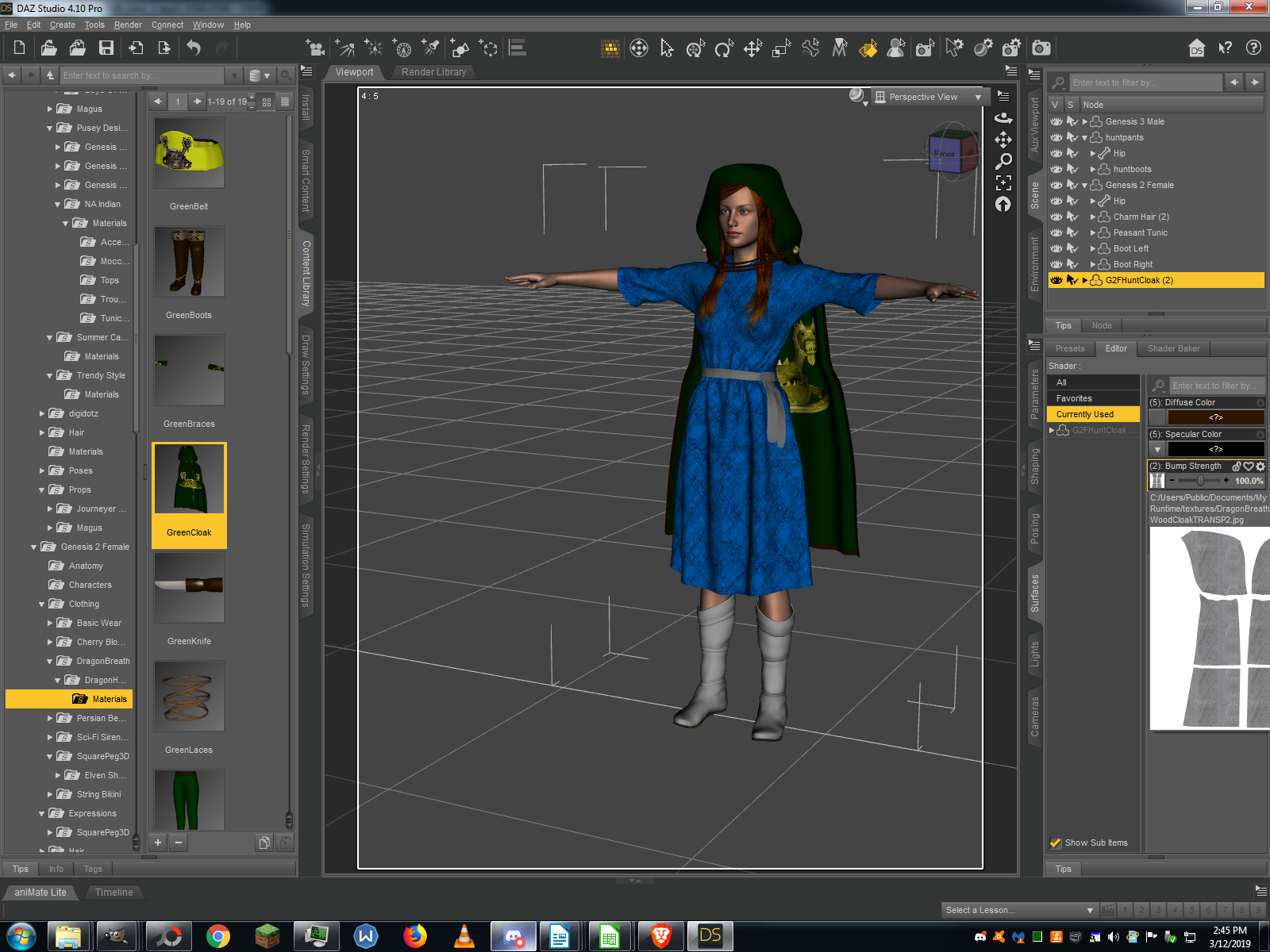Click the Bump Strength slider
1270x952 pixels.
pyautogui.click(x=1199, y=480)
